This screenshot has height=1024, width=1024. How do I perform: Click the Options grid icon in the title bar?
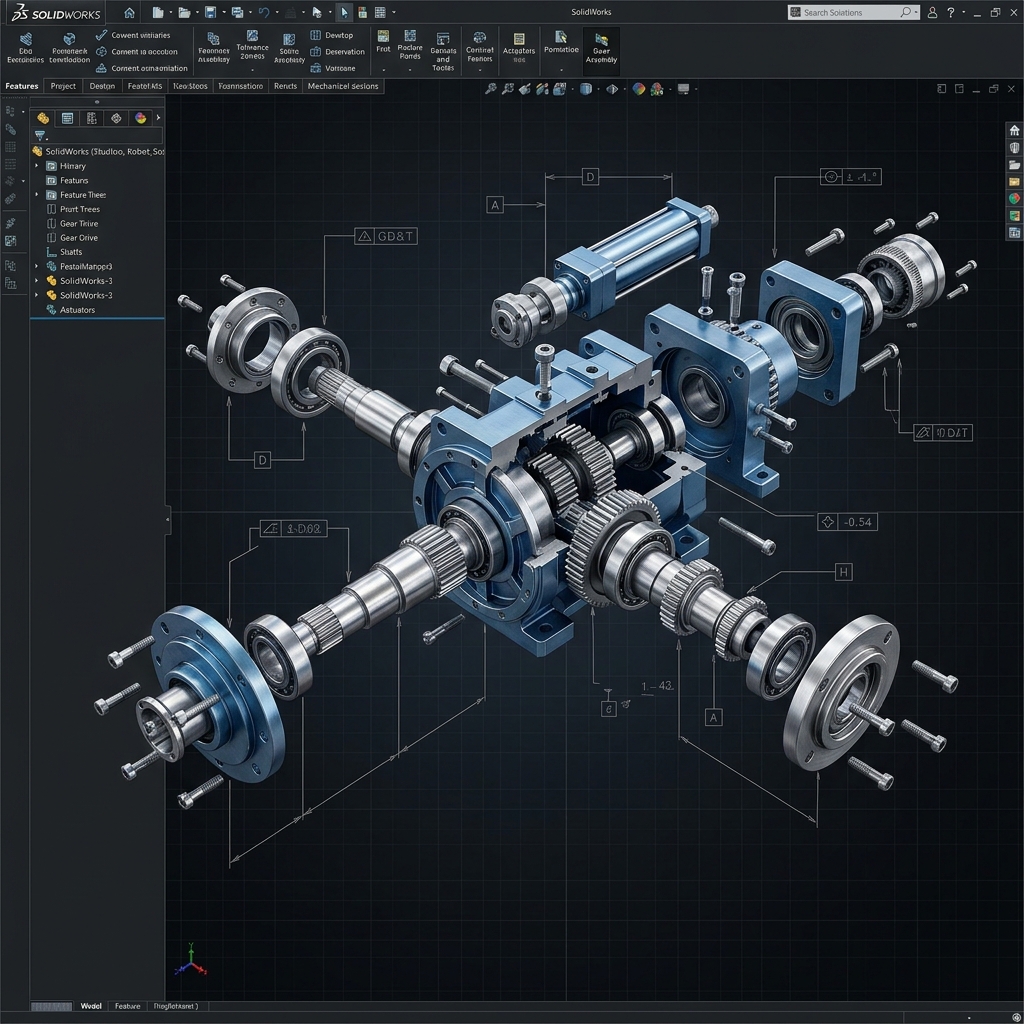pos(380,12)
